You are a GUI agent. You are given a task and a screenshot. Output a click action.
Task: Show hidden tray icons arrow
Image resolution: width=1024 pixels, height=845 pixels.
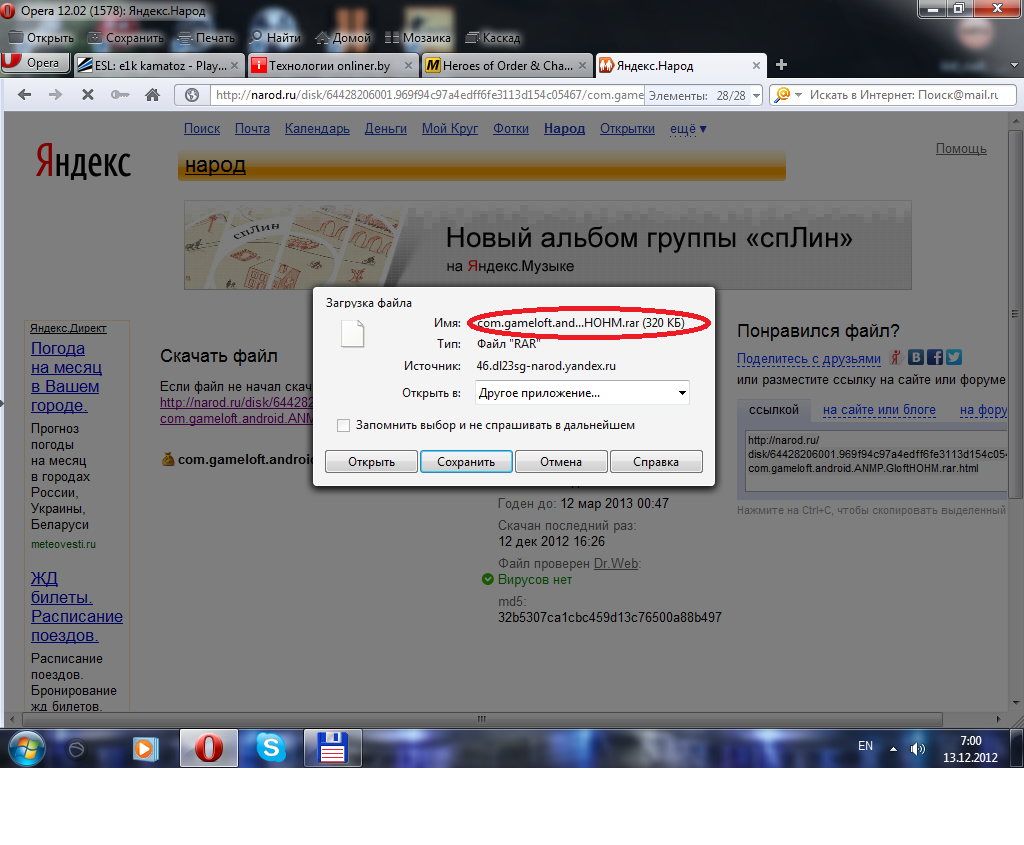893,749
